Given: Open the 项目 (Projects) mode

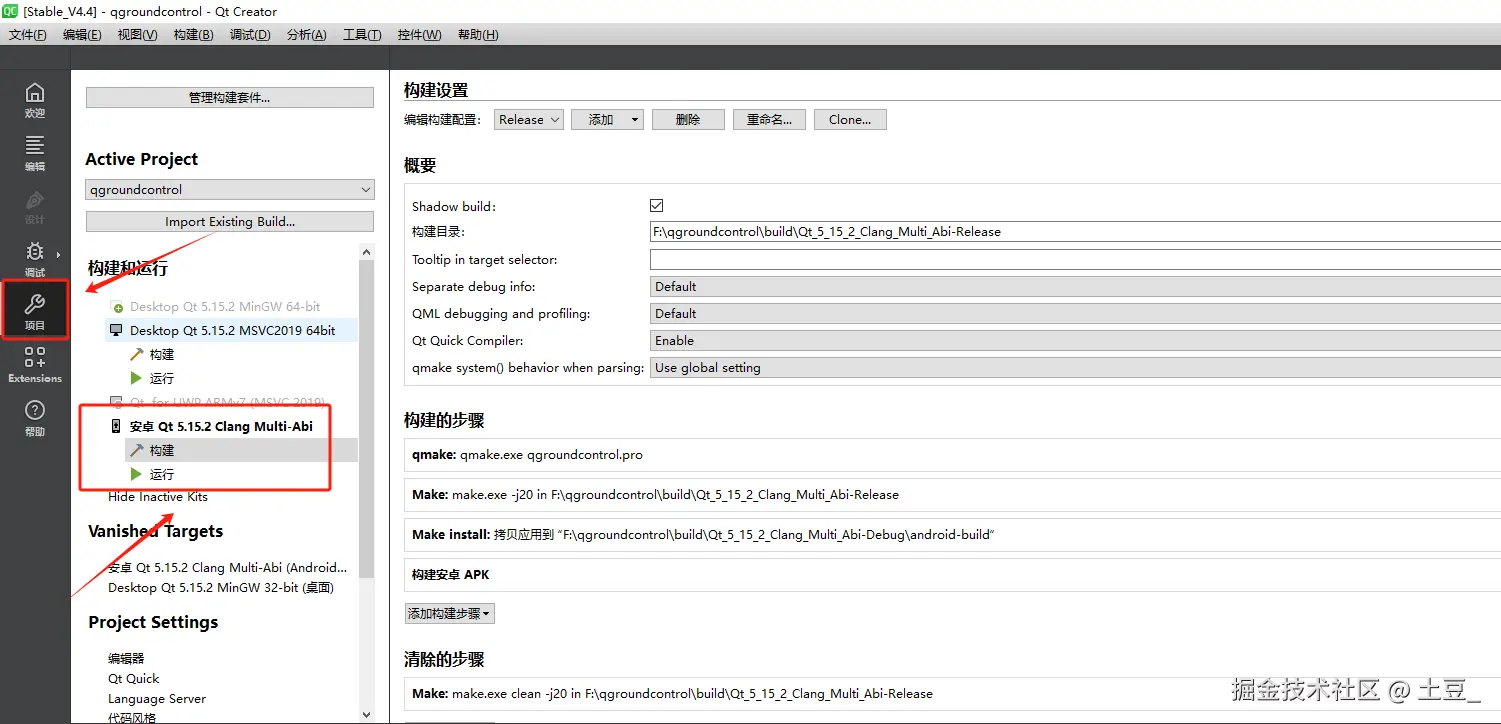Looking at the screenshot, I should click(x=35, y=312).
